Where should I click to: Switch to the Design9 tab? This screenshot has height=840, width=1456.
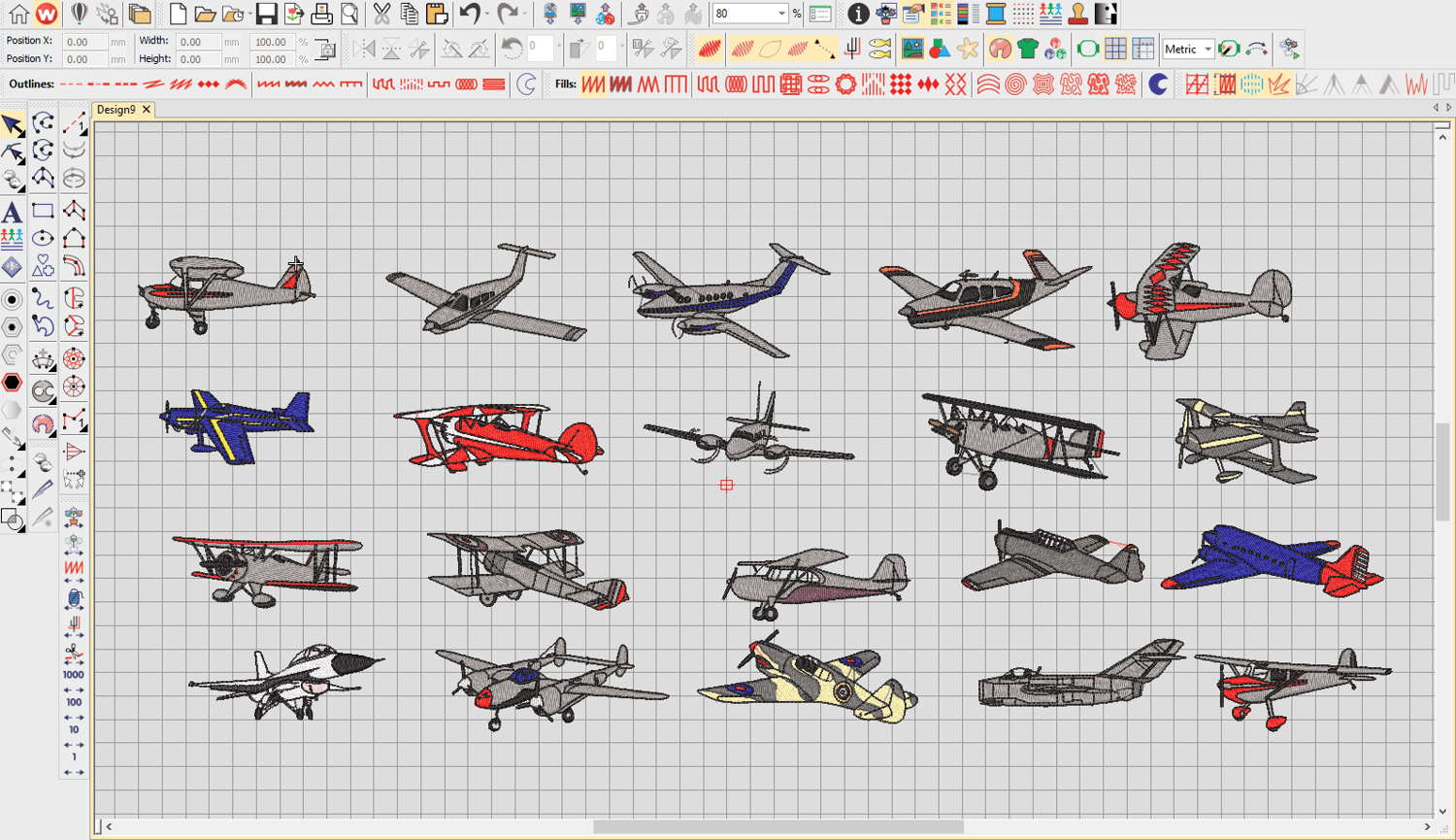(x=116, y=110)
